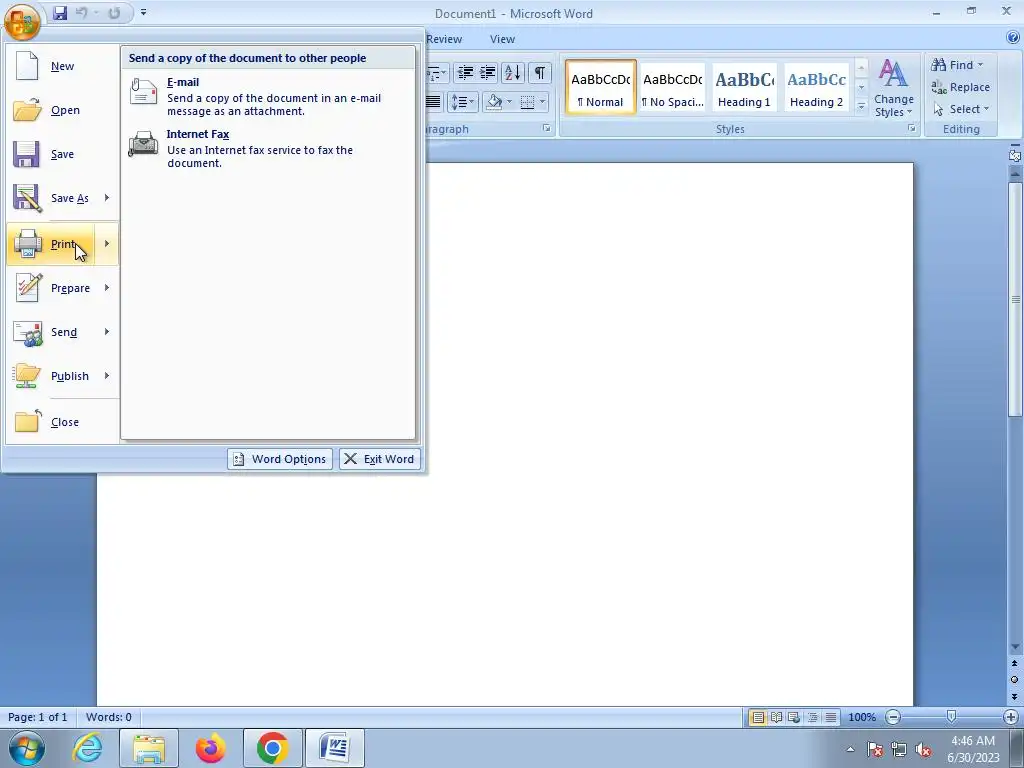Image resolution: width=1024 pixels, height=768 pixels.
Task: Open Paragraph dialog launcher
Action: click(x=547, y=129)
